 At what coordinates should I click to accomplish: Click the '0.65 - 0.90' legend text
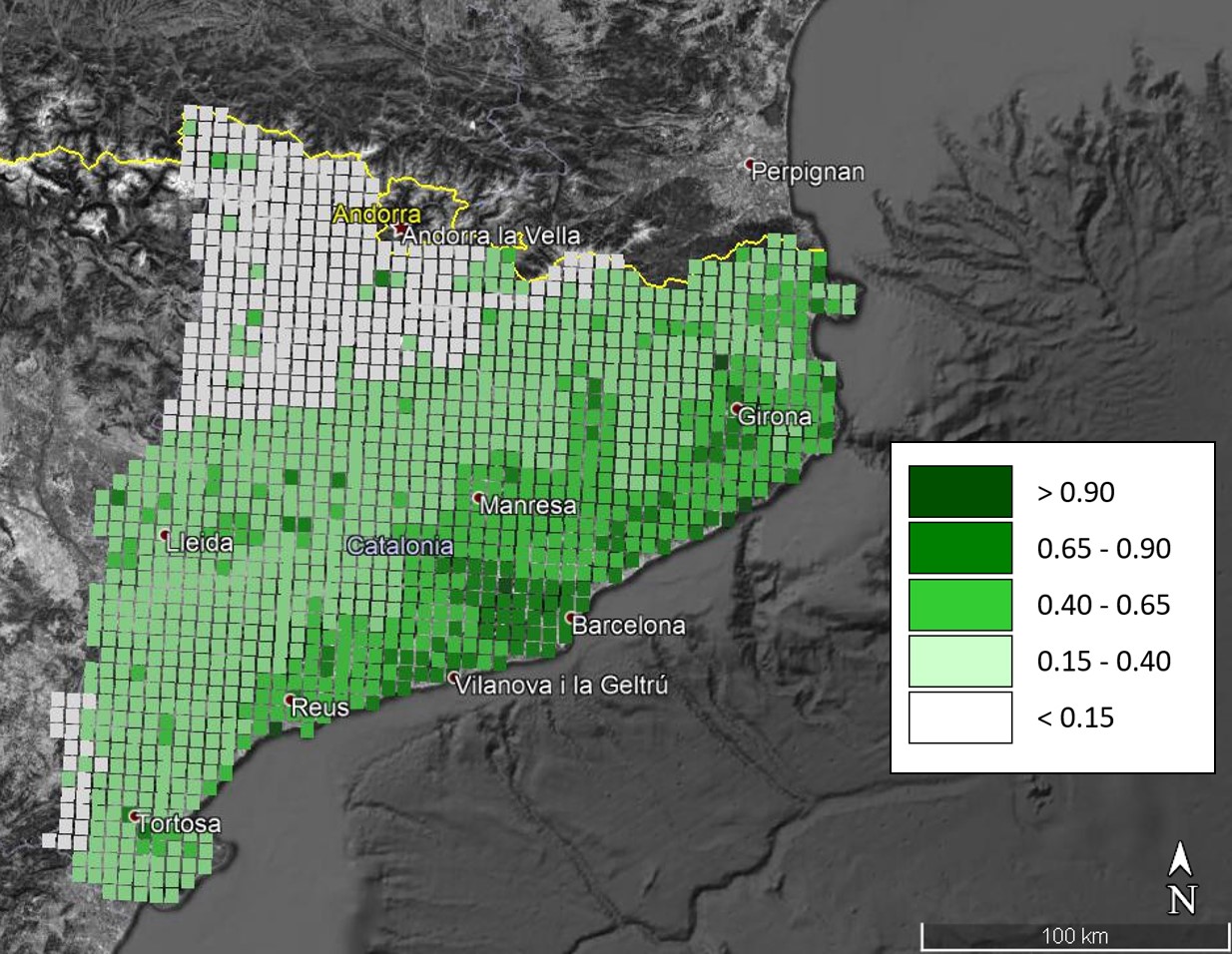1104,548
